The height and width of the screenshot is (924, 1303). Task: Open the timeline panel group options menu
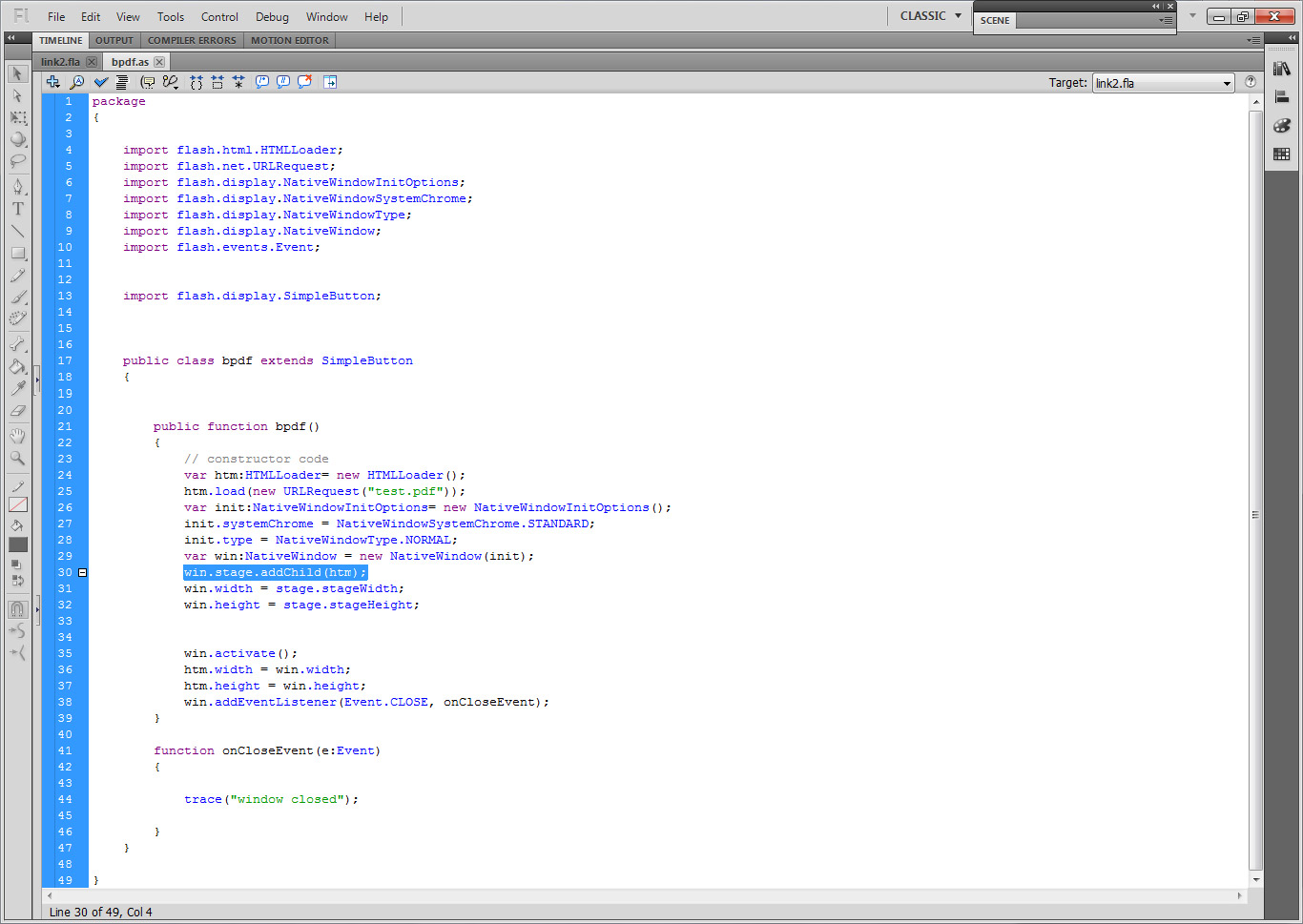pyautogui.click(x=1253, y=40)
